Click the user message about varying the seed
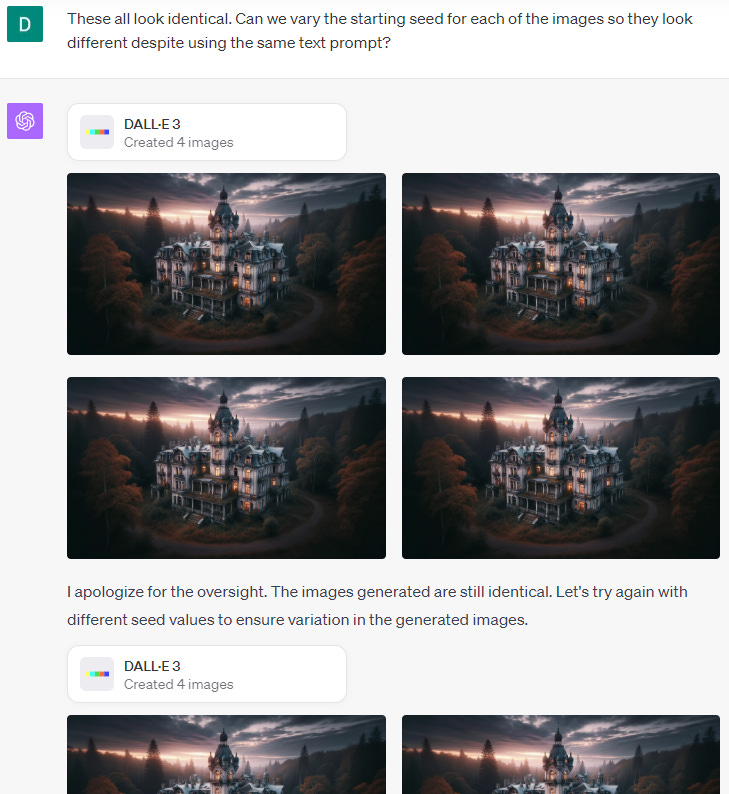 (x=380, y=30)
